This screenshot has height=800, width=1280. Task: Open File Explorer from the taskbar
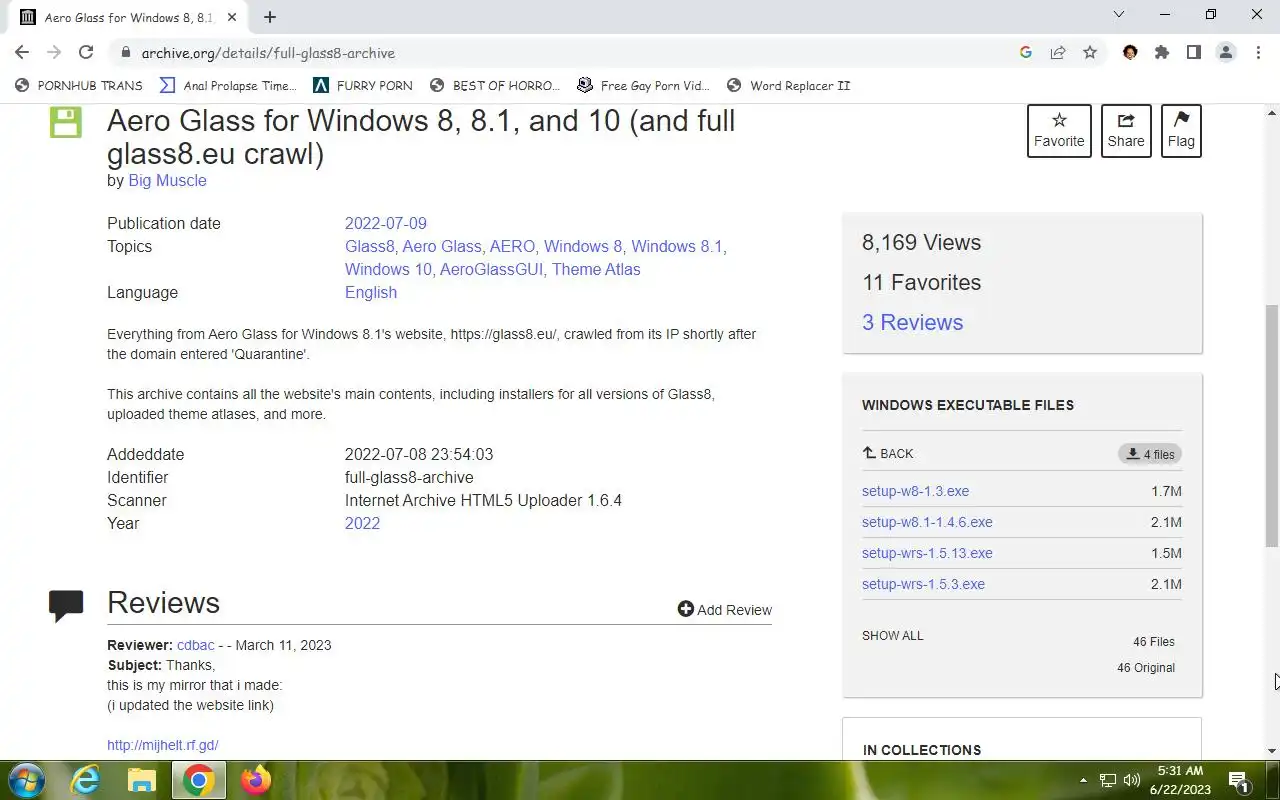pos(141,780)
